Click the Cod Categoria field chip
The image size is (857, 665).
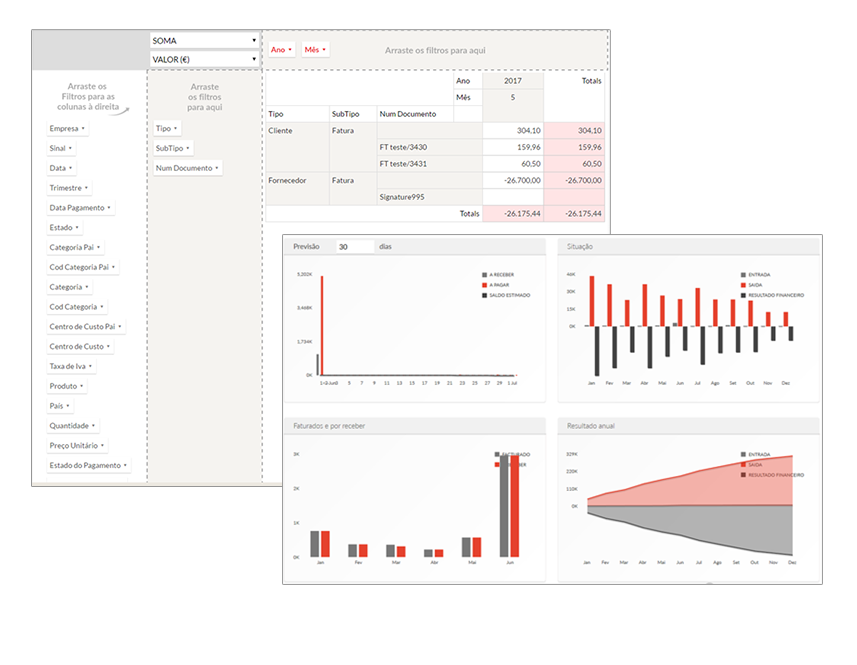(77, 307)
